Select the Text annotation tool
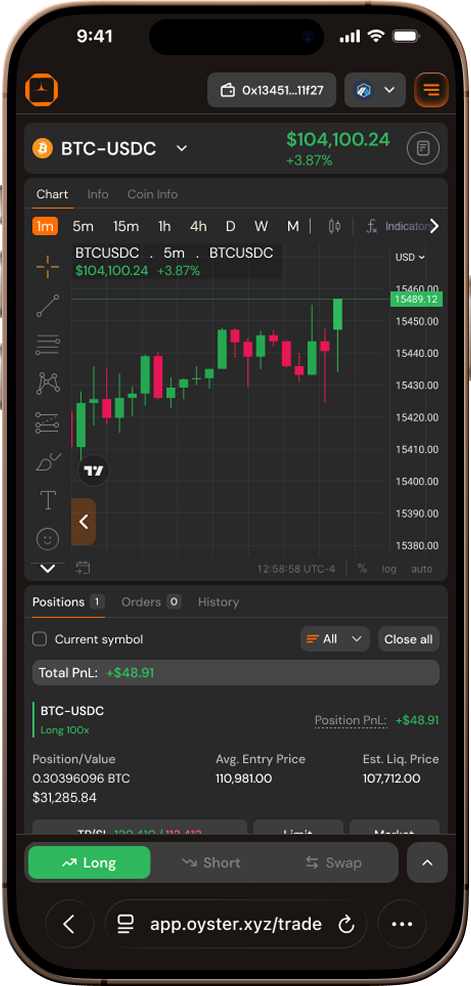Screen dimensions: 471x986 click(48, 501)
